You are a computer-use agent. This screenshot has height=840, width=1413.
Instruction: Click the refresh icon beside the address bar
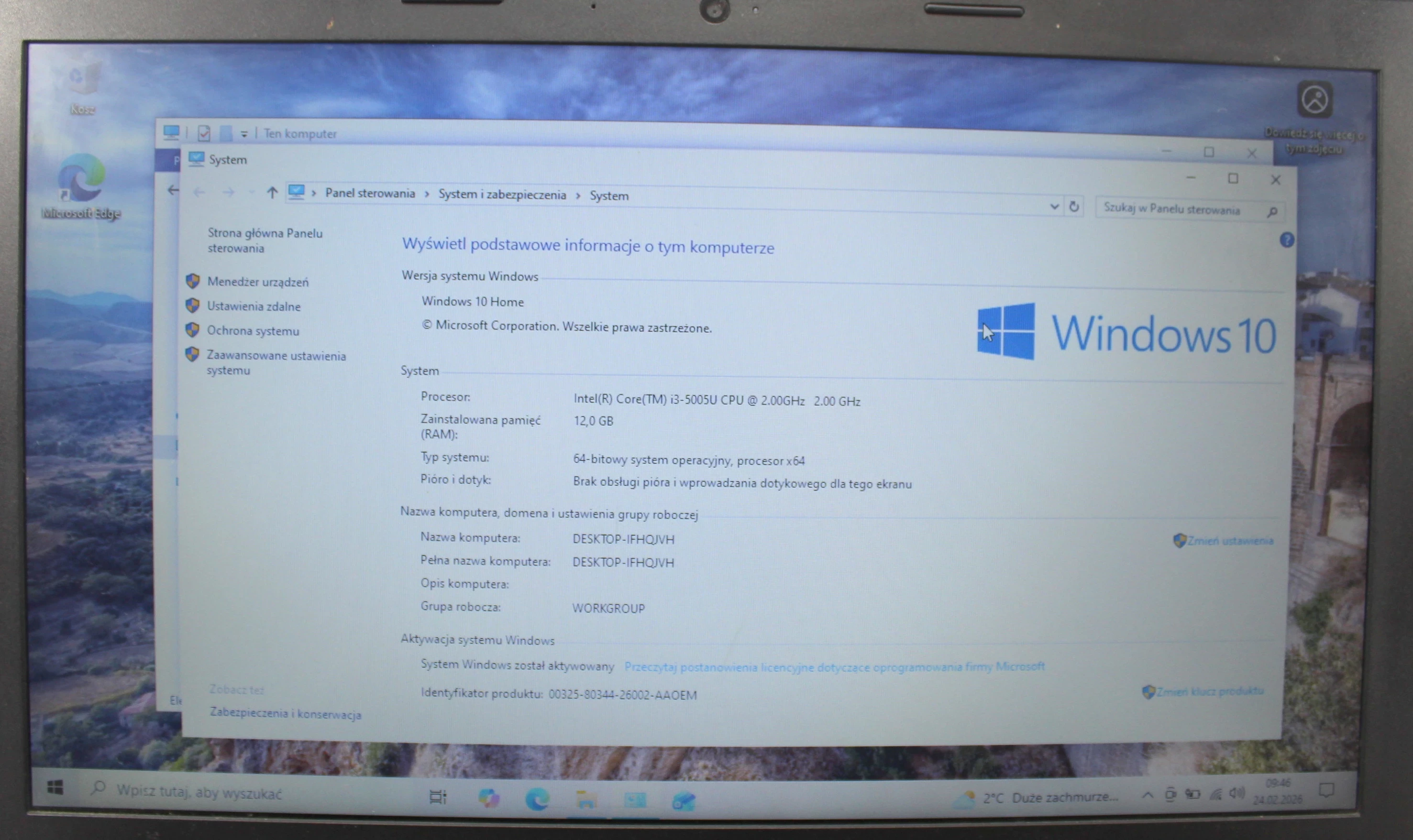(1075, 207)
